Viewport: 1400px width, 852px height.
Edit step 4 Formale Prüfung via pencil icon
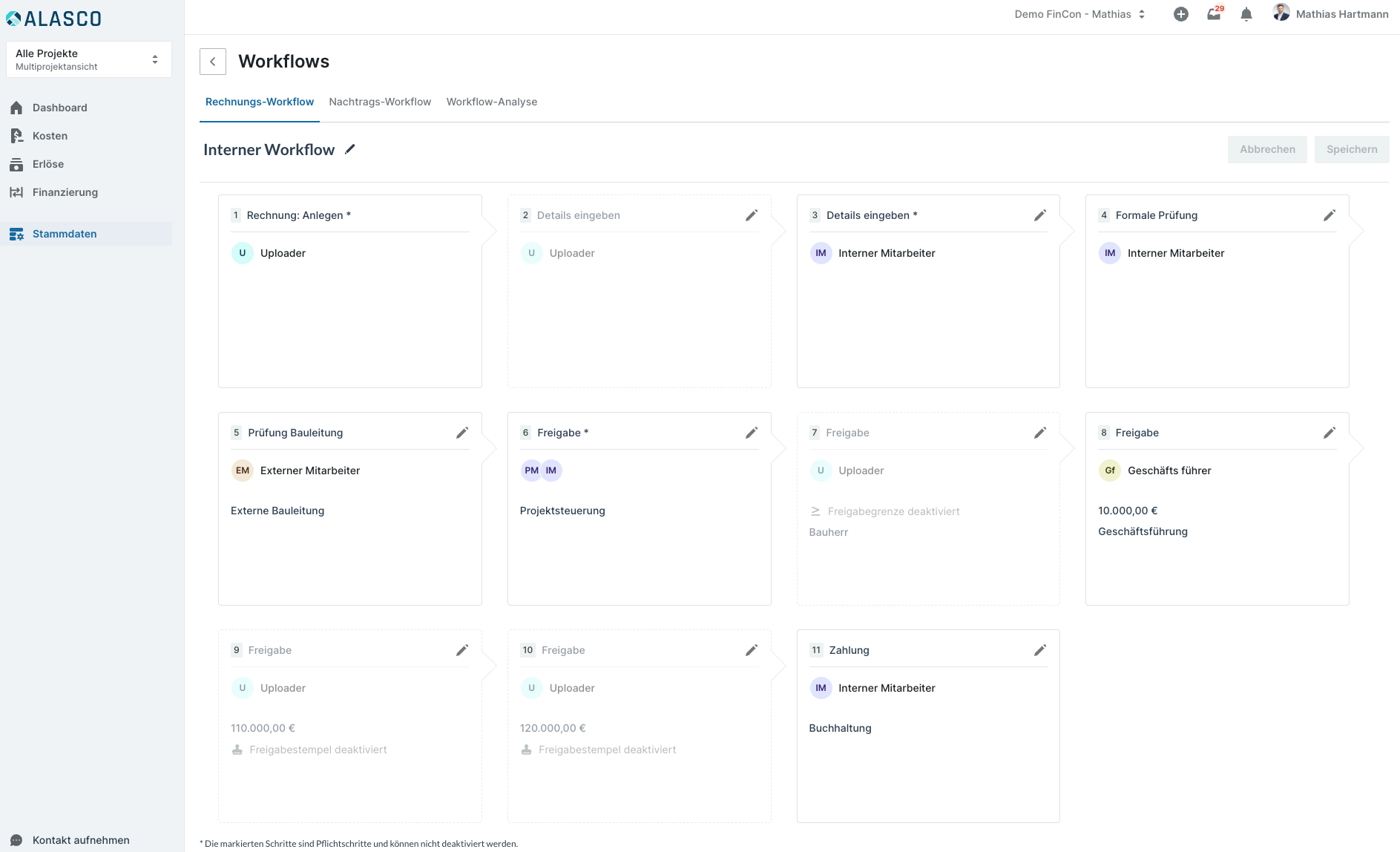tap(1329, 215)
